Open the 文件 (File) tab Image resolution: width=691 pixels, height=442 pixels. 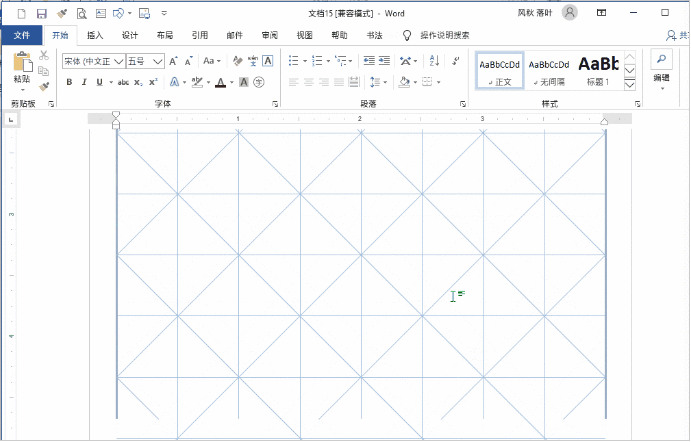[22, 35]
